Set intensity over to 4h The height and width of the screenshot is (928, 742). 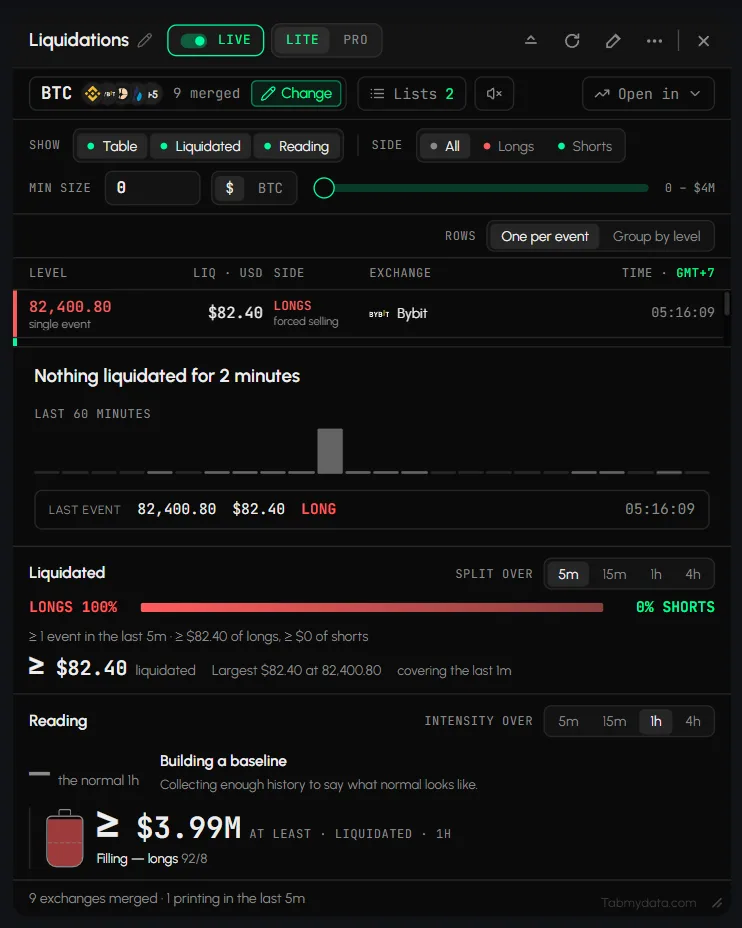tap(692, 721)
